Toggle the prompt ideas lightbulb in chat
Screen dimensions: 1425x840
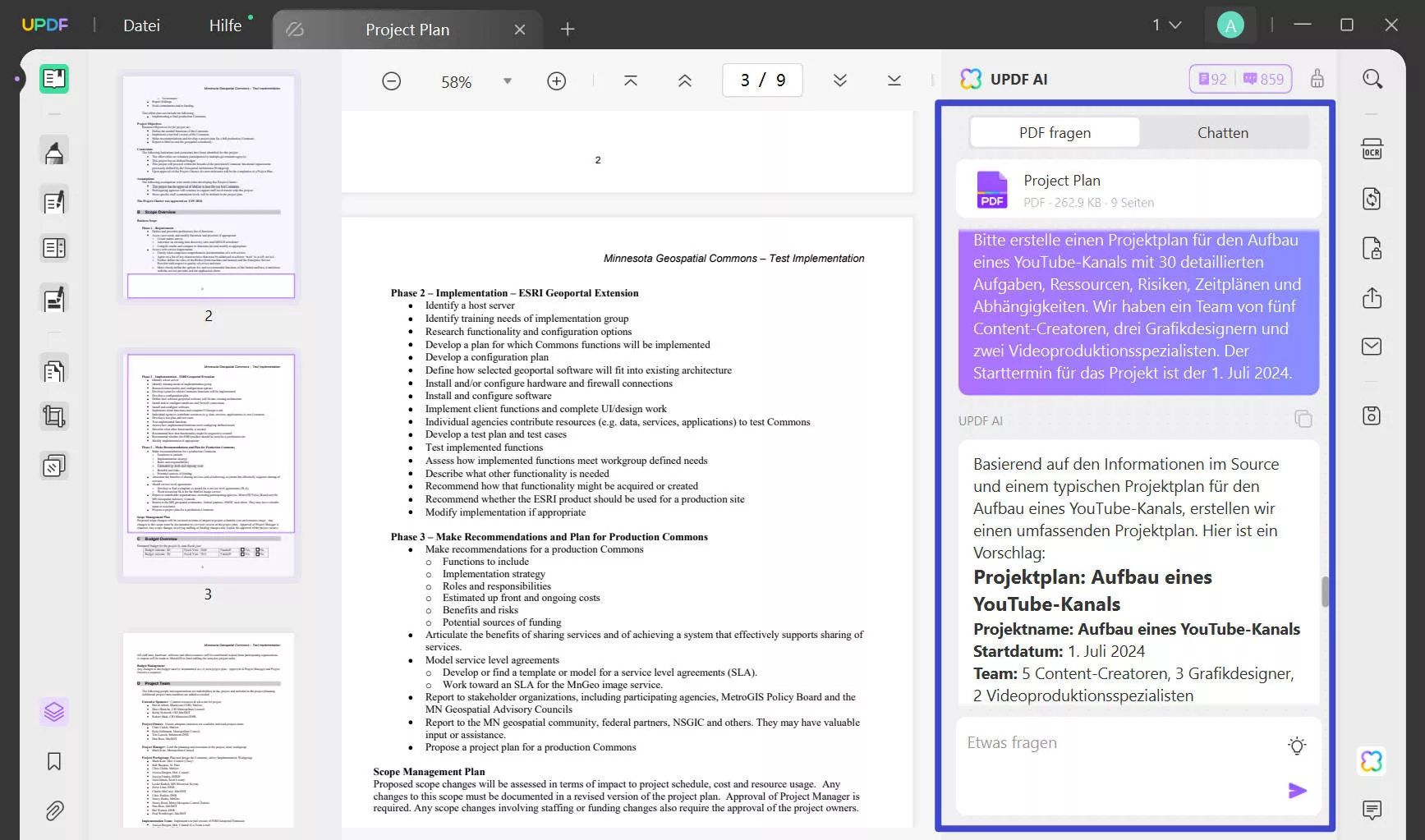pos(1297,746)
